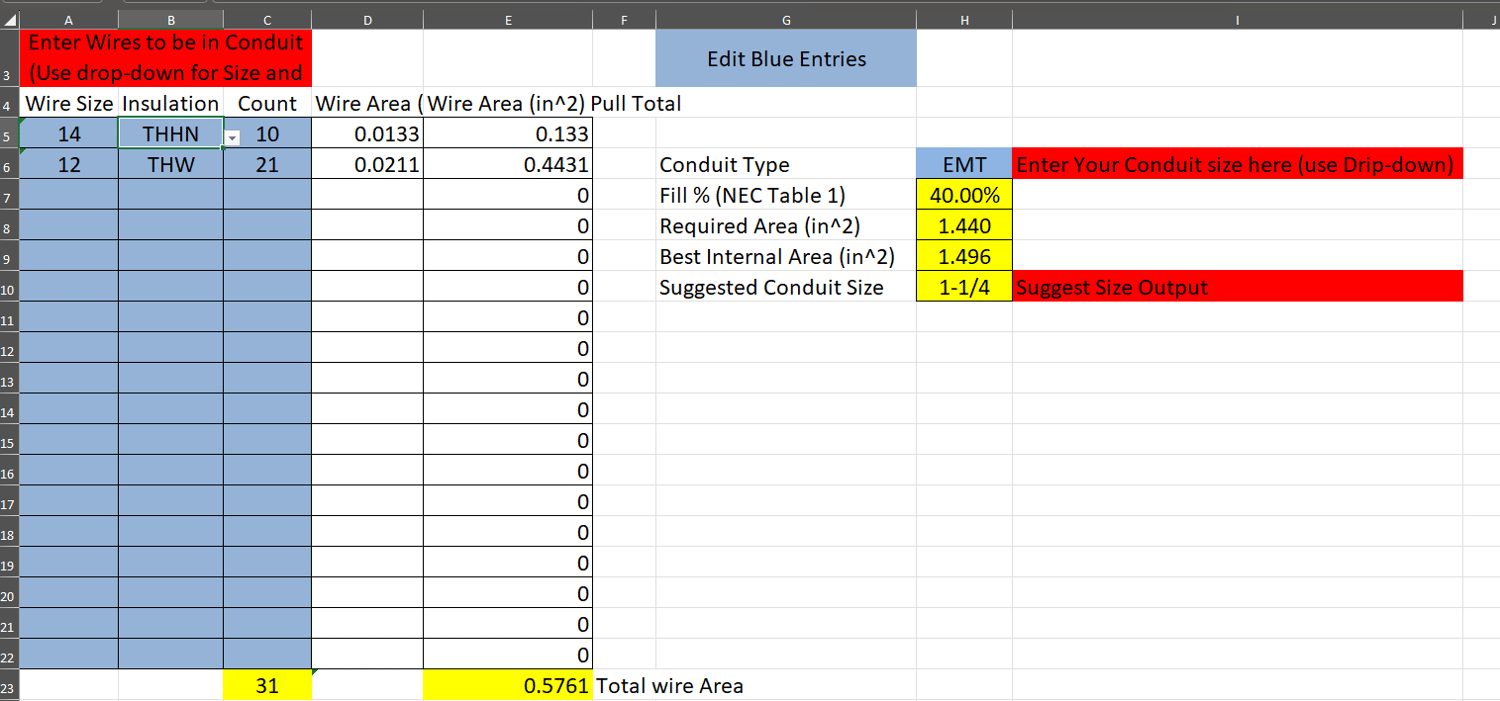1500x701 pixels.
Task: Select the Enter Wires to be in Conduit header
Action: [166, 58]
